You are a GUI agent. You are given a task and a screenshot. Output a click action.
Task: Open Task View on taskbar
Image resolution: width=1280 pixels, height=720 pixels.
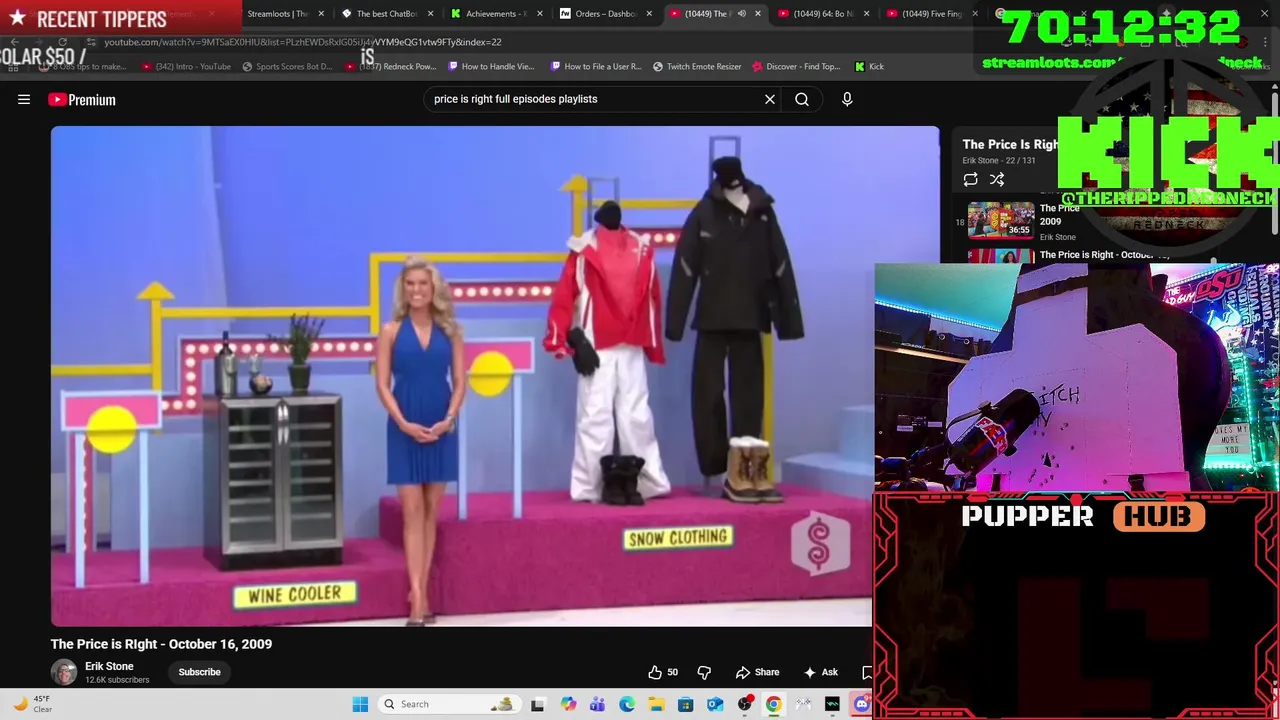tap(537, 704)
